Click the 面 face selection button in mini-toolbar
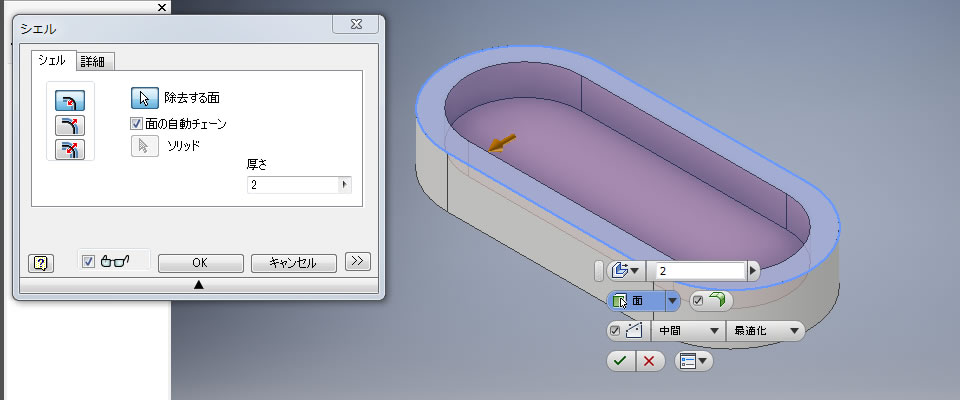This screenshot has height=400, width=960. 636,301
